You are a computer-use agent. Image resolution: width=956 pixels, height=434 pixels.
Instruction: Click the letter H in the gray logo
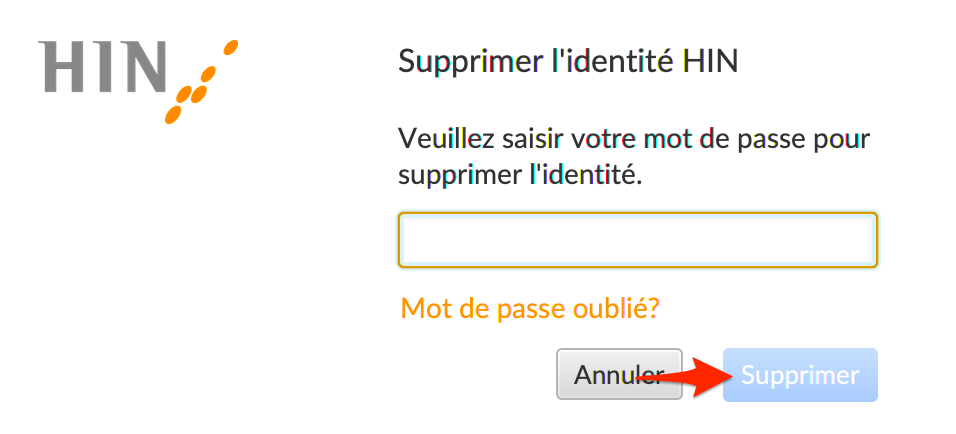[60, 66]
